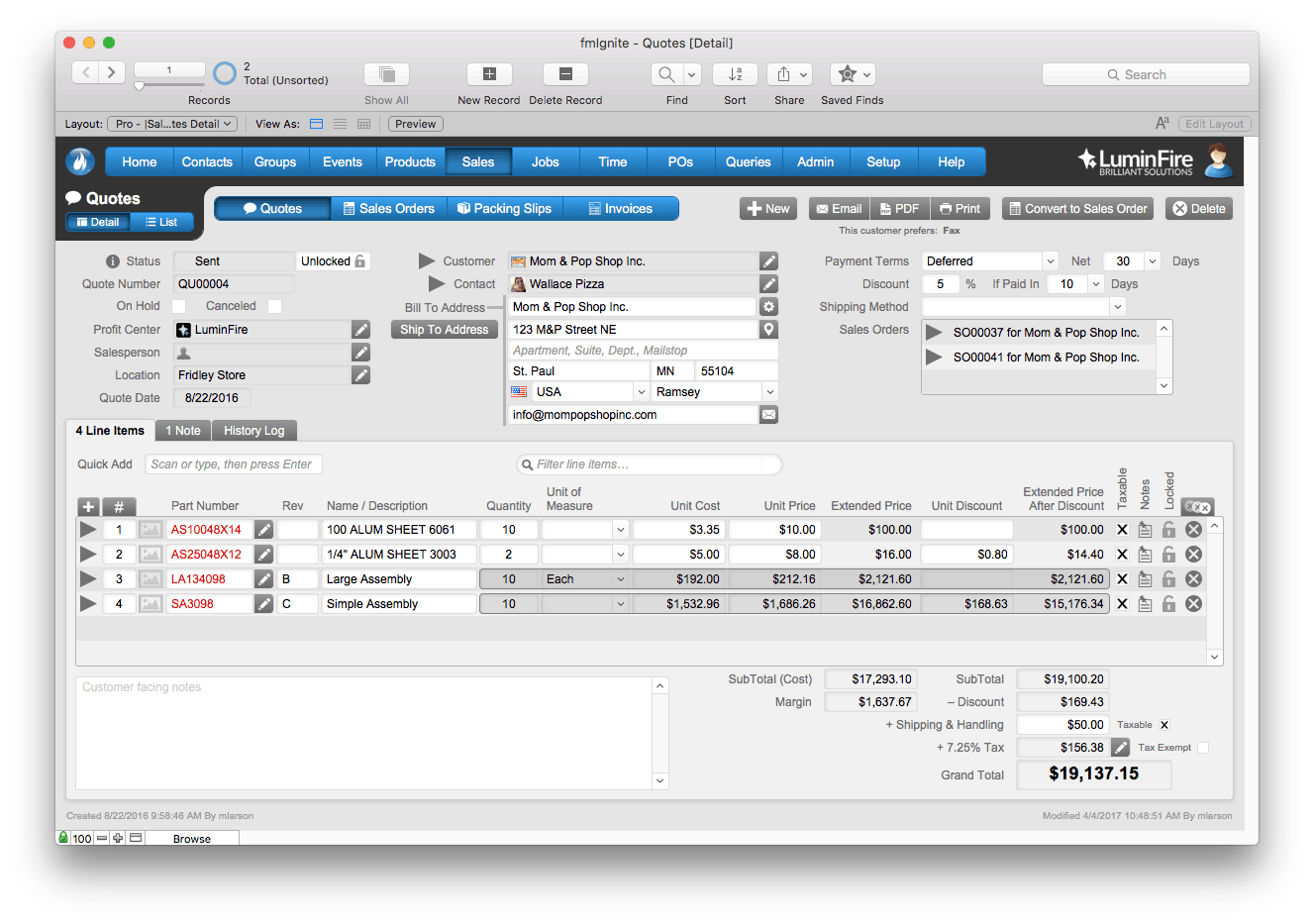Edit the Fridley Store location via pencil icon
This screenshot has height=924, width=1314.
click(360, 374)
